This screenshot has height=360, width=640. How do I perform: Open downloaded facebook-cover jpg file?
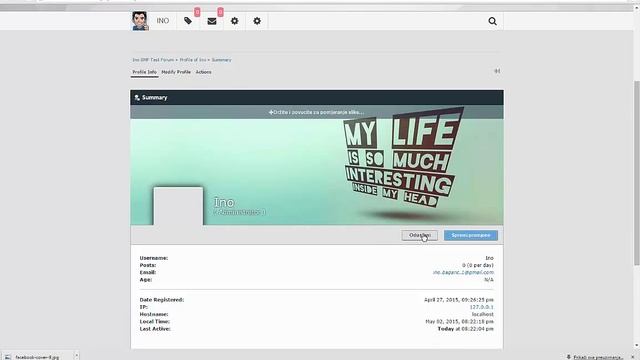(x=37, y=357)
